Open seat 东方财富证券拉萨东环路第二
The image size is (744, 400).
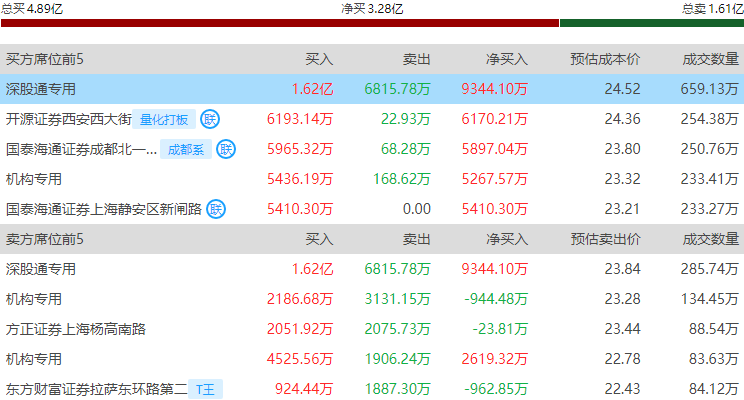[96, 389]
